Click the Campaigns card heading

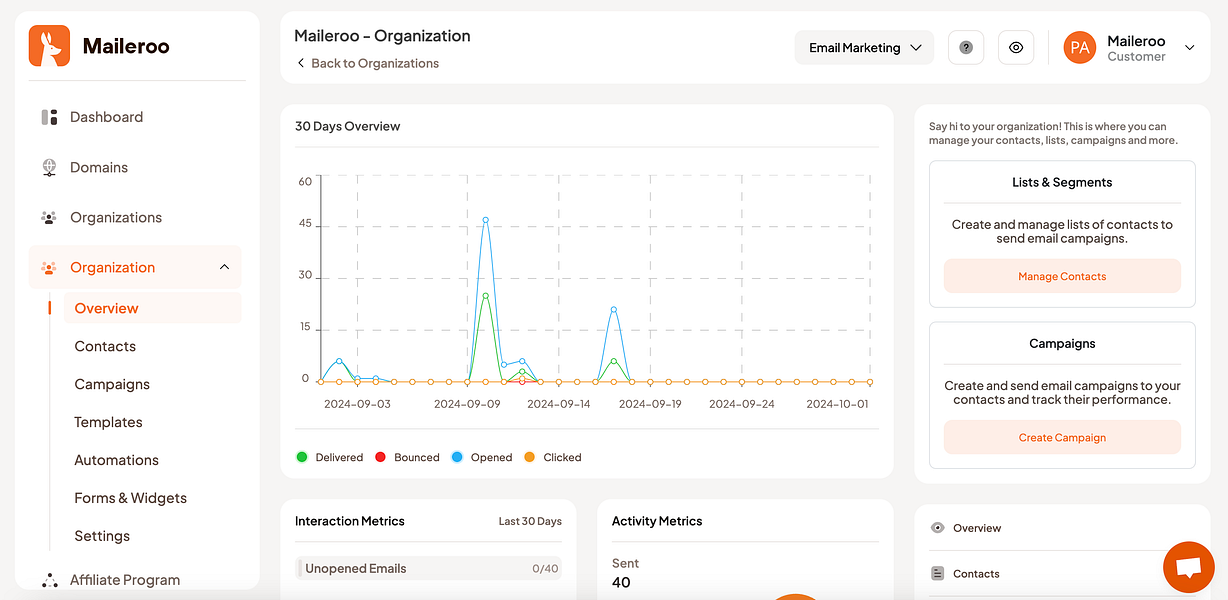tap(1062, 344)
